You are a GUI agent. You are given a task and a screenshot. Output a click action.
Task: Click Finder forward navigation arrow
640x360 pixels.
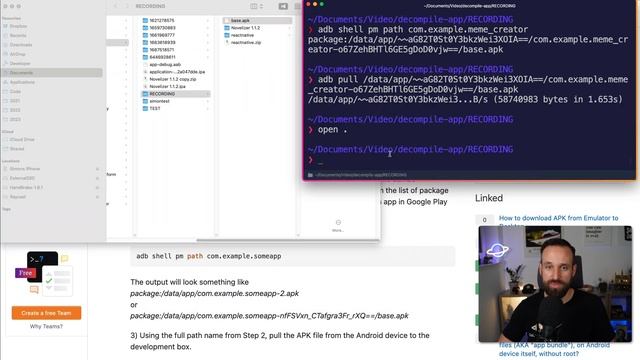[127, 6]
